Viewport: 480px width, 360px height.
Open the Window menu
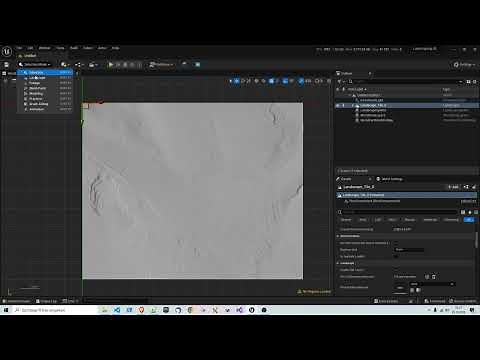[x=45, y=48]
